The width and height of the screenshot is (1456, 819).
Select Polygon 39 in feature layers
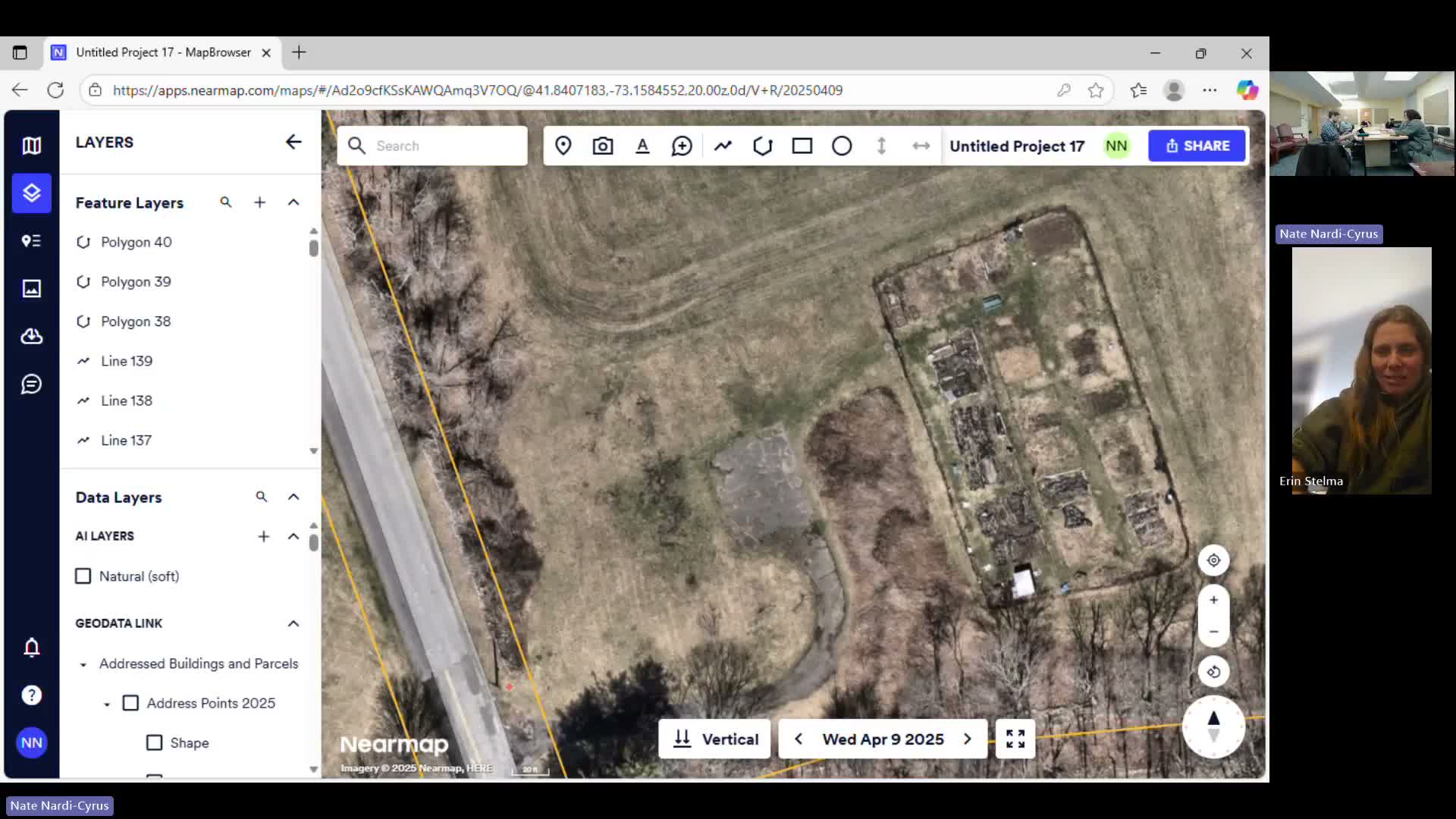[x=136, y=281]
